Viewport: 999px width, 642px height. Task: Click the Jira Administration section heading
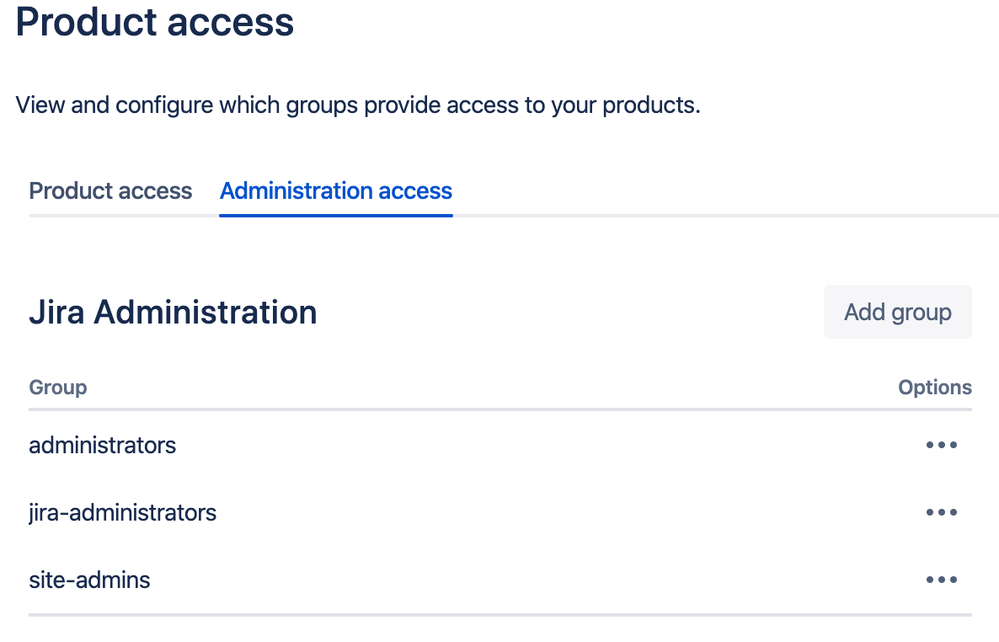click(x=173, y=312)
